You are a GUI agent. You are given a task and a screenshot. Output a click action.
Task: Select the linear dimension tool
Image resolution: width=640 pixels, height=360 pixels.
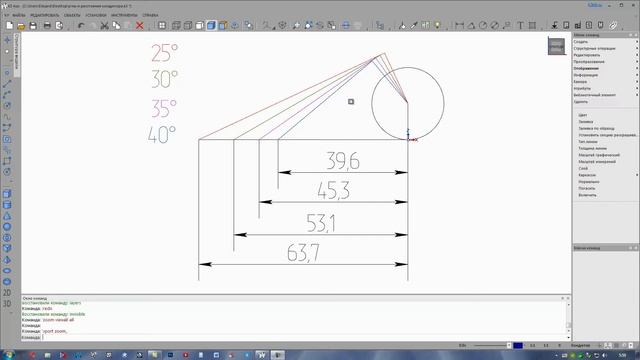coord(460,26)
